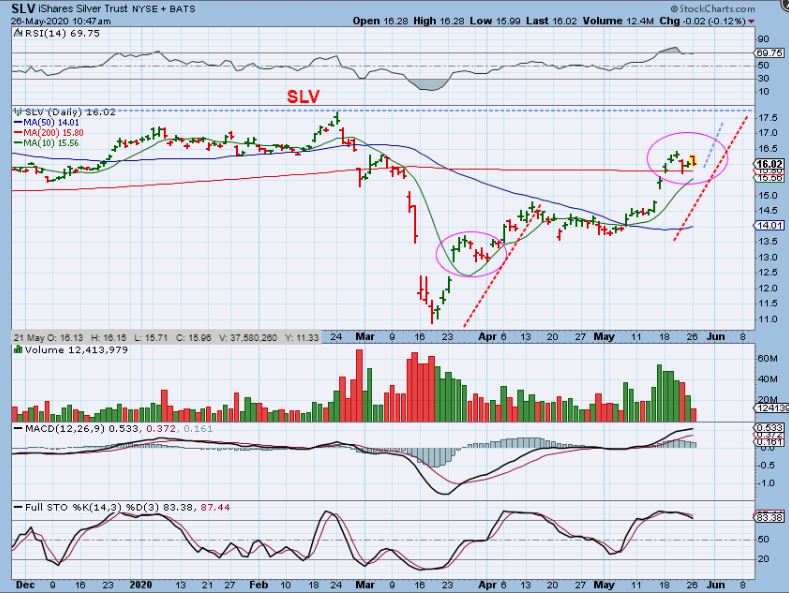Select the High 16.28 value
The height and width of the screenshot is (593, 789).
439,21
